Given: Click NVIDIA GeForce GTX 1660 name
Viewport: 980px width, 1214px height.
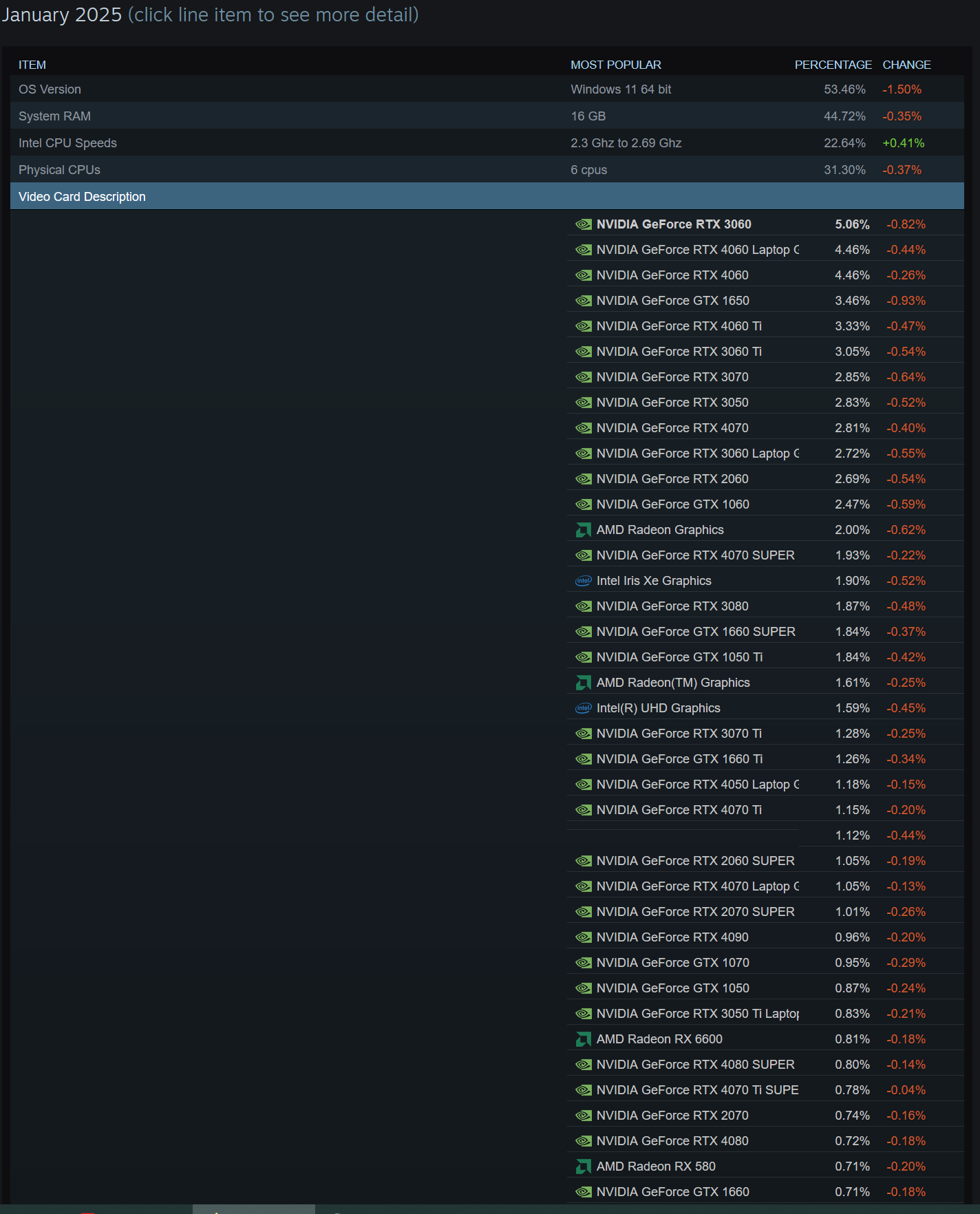Looking at the screenshot, I should (673, 1192).
